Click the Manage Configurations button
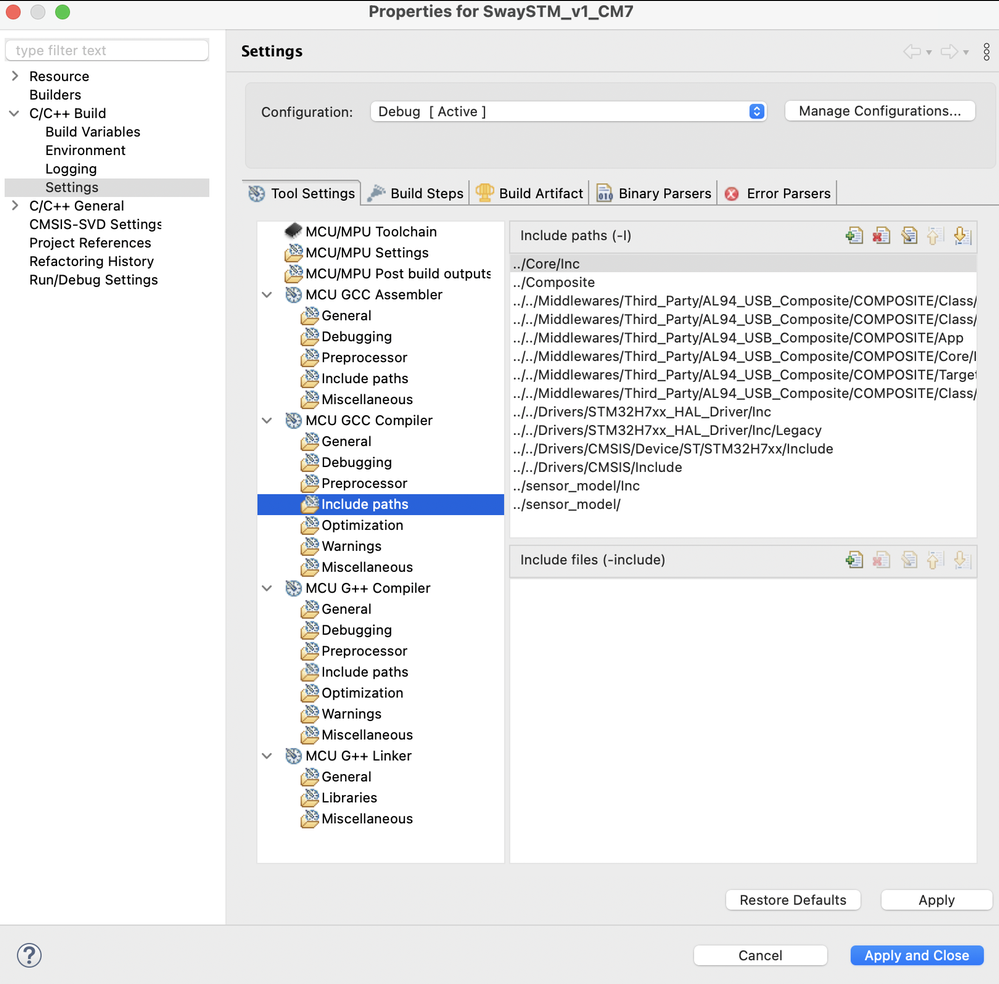999x984 pixels. click(x=879, y=111)
